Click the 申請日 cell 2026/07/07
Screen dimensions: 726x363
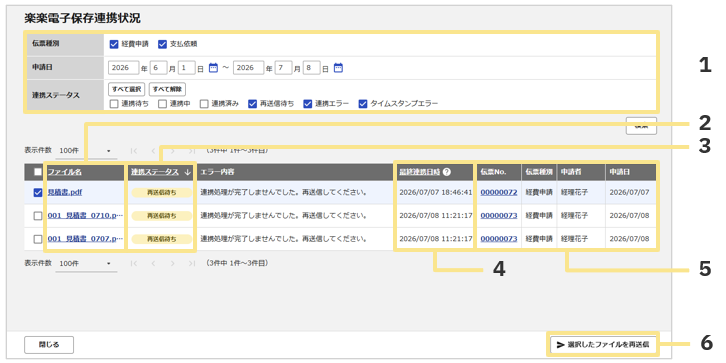(629, 192)
